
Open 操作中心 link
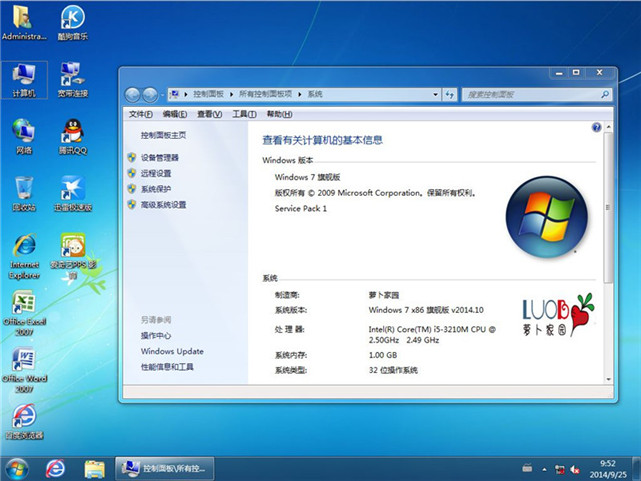(x=156, y=336)
